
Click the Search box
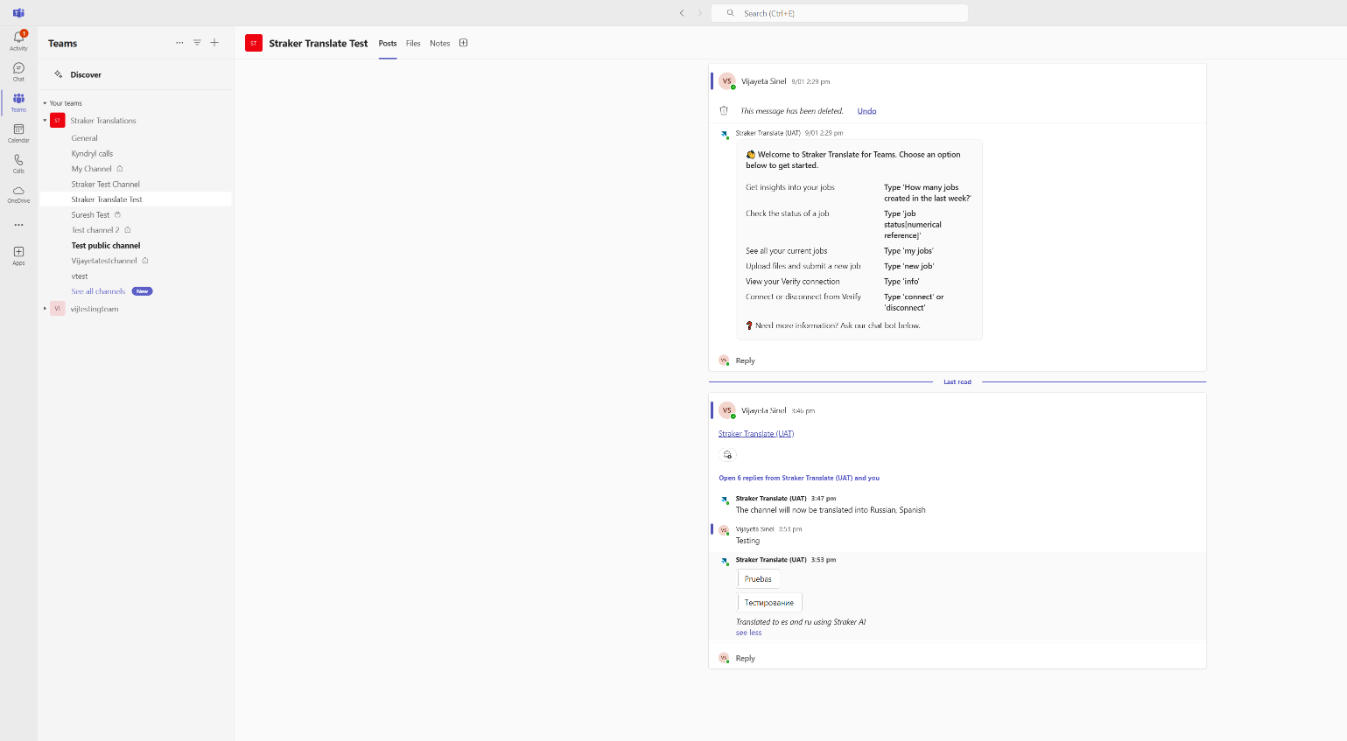click(x=840, y=13)
